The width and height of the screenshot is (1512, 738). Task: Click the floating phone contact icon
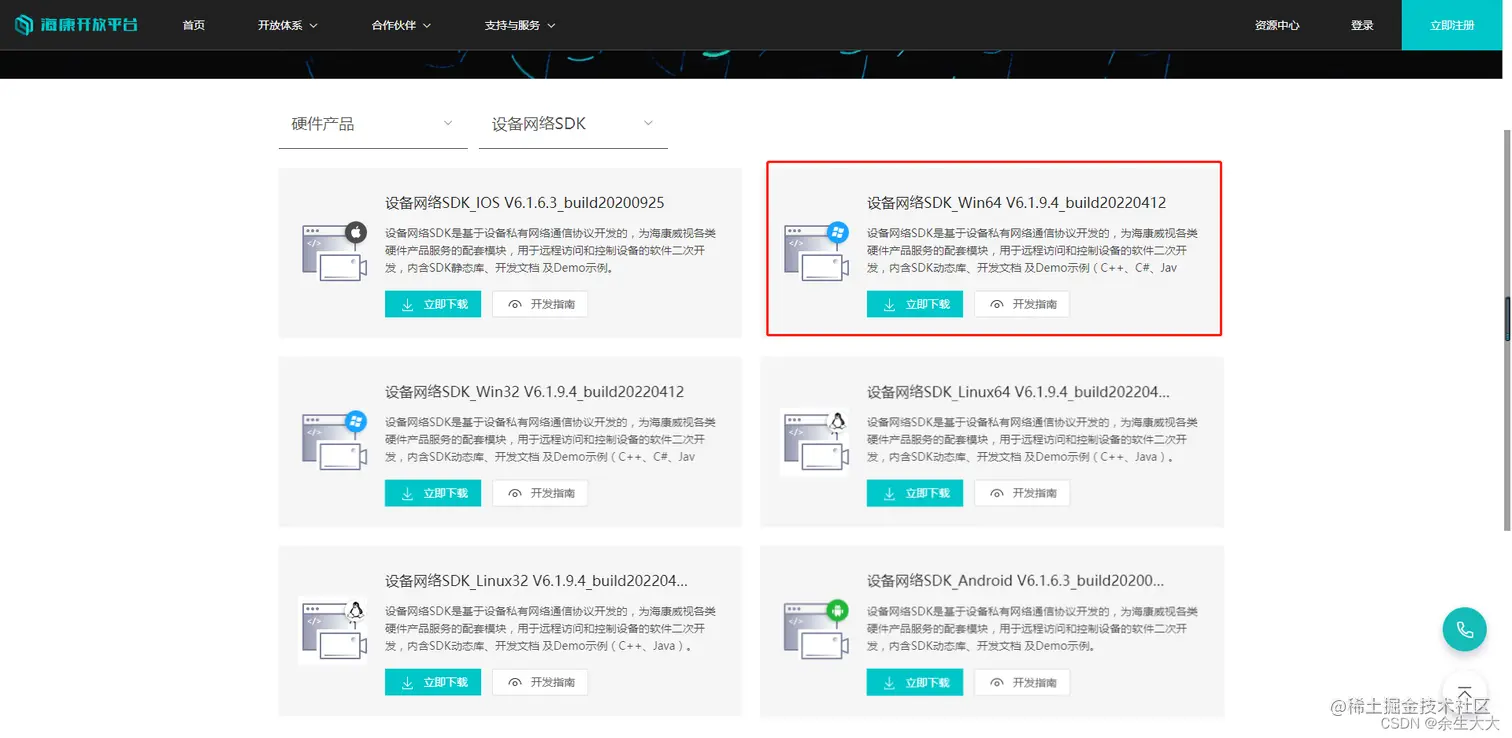click(1465, 630)
